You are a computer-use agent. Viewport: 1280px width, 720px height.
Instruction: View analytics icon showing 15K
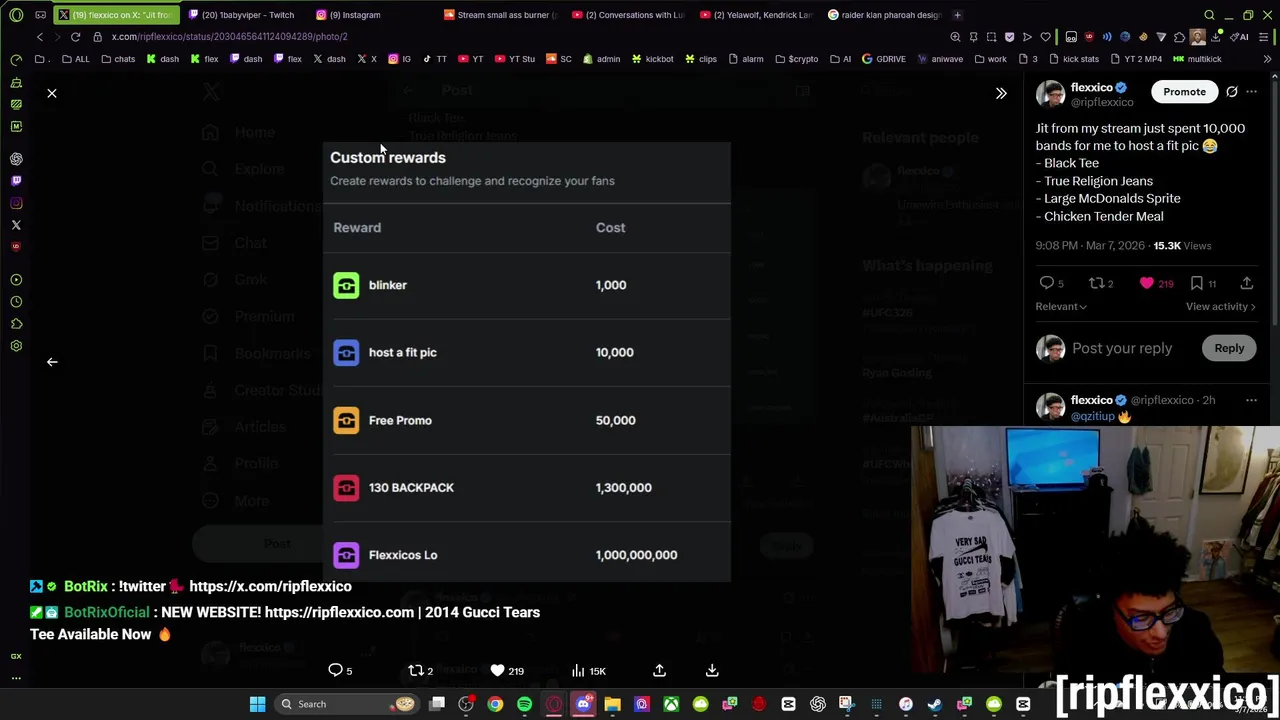(x=588, y=670)
